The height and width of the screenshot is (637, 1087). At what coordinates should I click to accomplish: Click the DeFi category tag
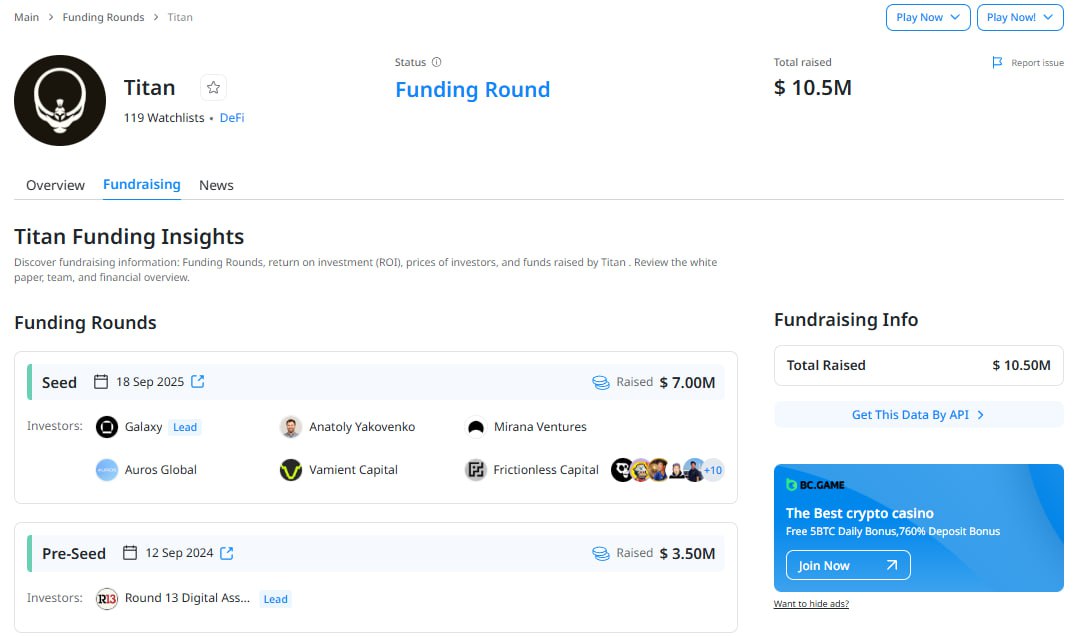tap(232, 118)
